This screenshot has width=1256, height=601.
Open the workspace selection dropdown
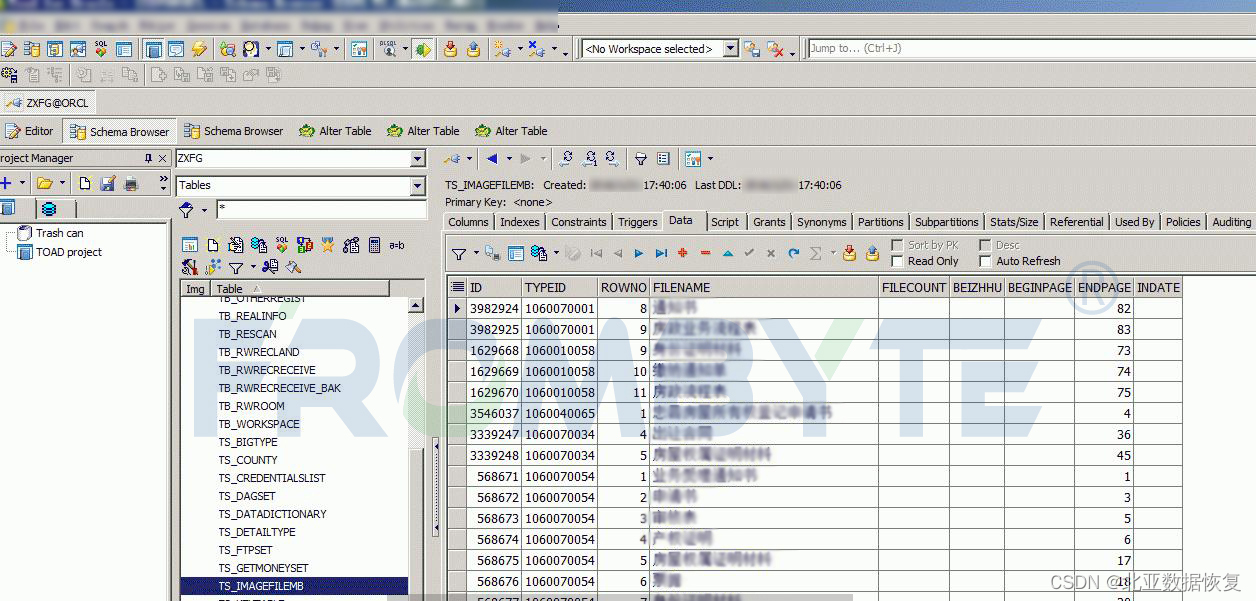730,48
